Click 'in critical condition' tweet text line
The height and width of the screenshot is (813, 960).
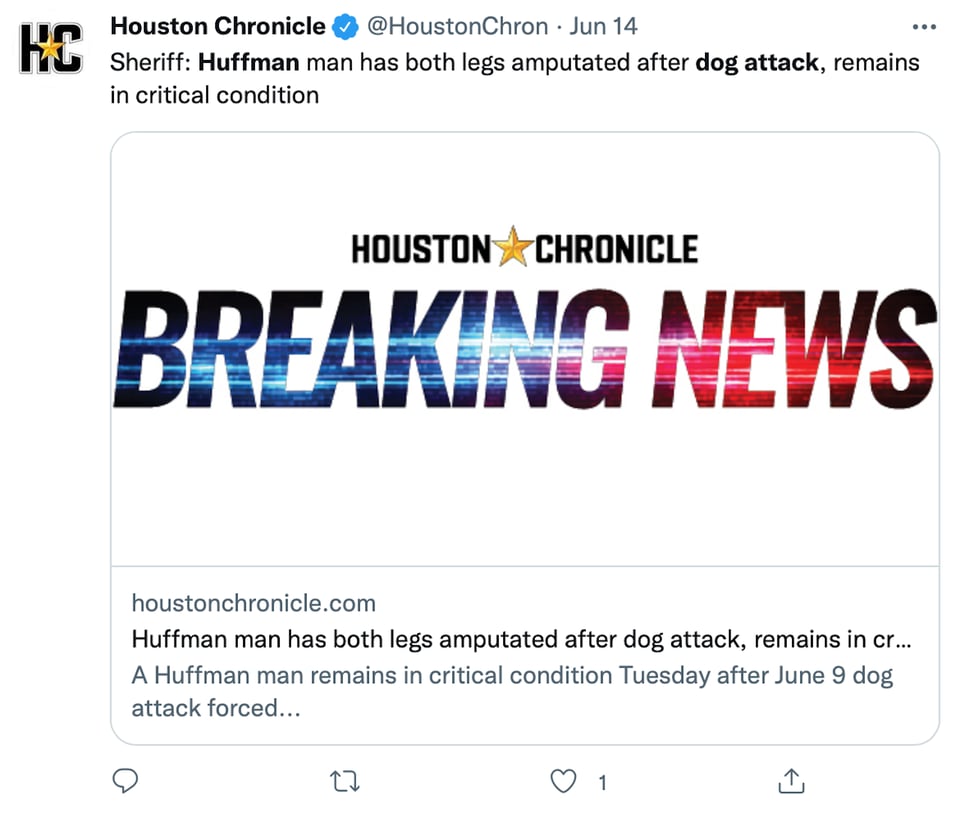point(214,96)
